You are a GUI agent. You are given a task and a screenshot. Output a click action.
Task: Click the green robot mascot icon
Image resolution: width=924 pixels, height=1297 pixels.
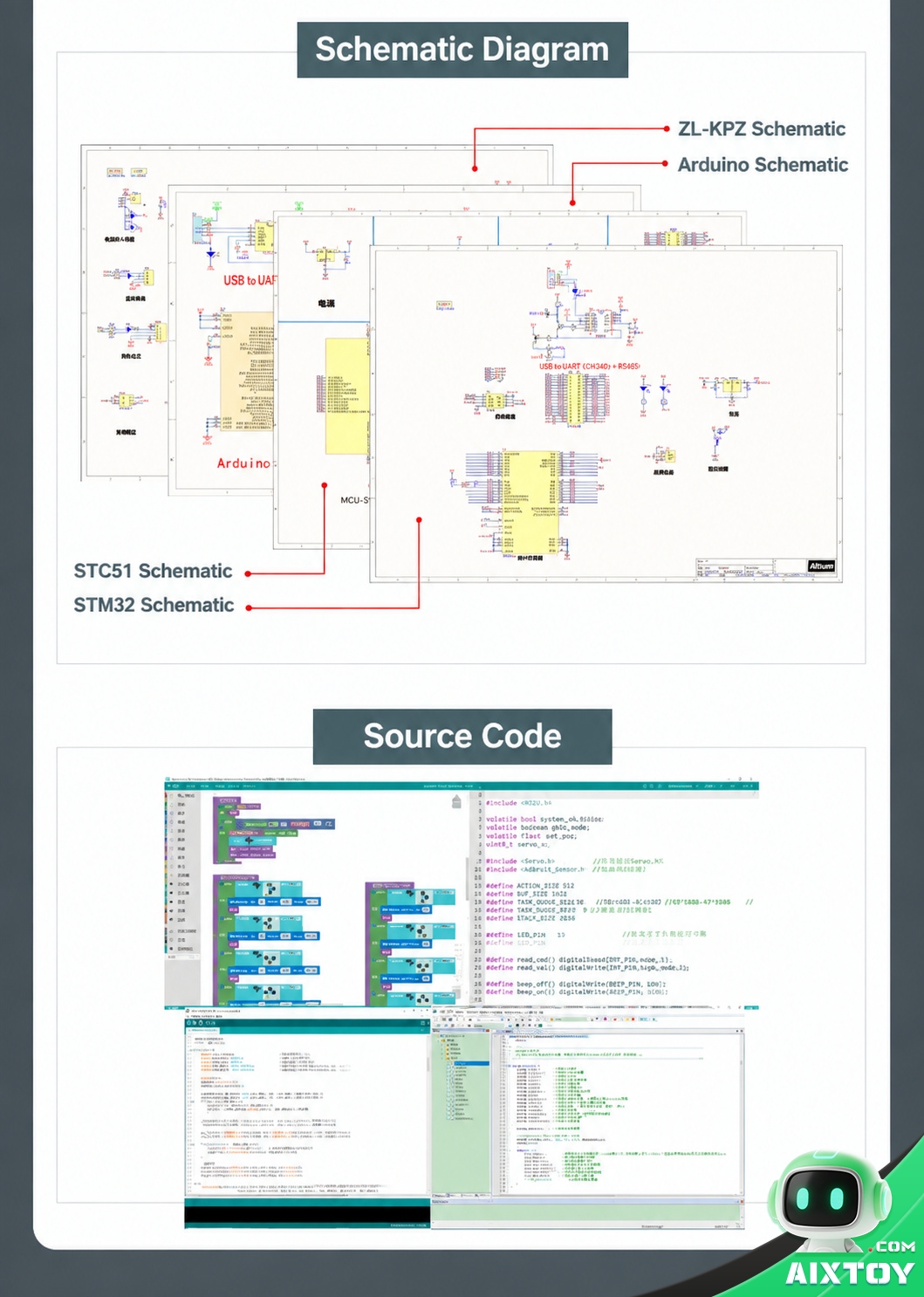(830, 1201)
